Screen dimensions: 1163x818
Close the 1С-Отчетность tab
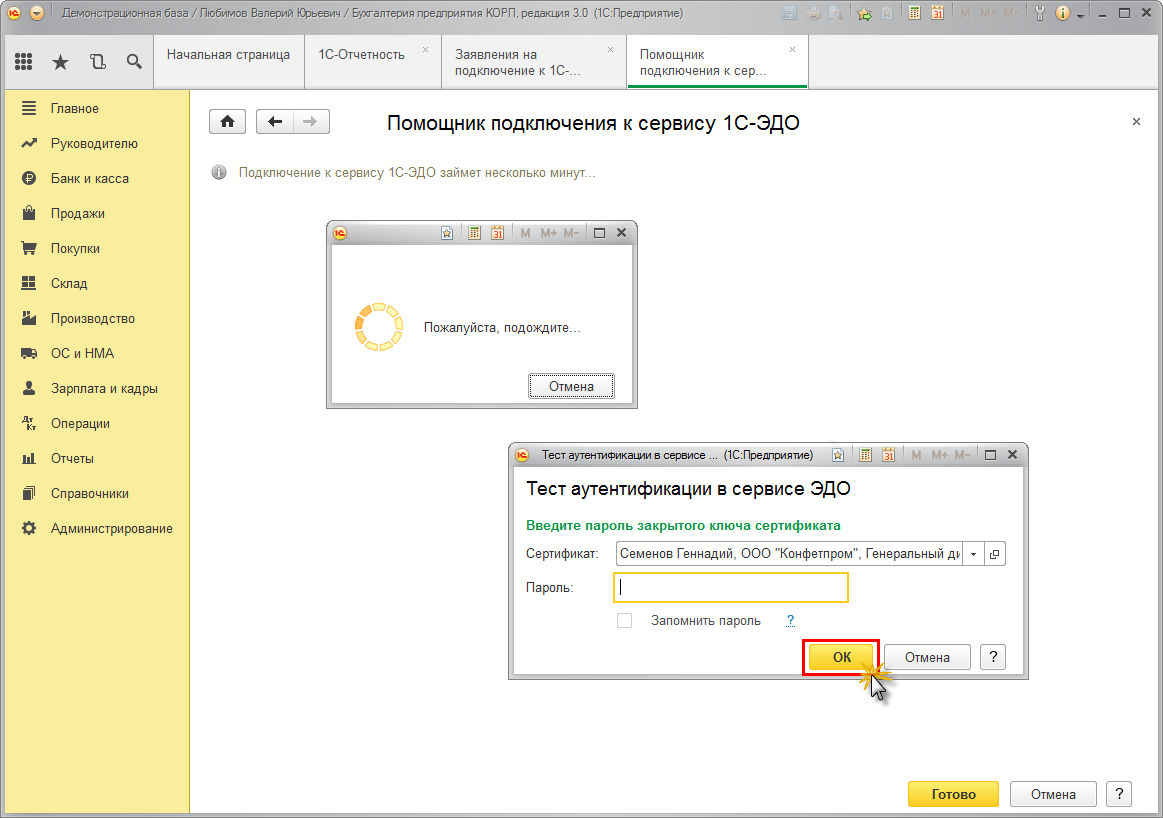(x=426, y=50)
